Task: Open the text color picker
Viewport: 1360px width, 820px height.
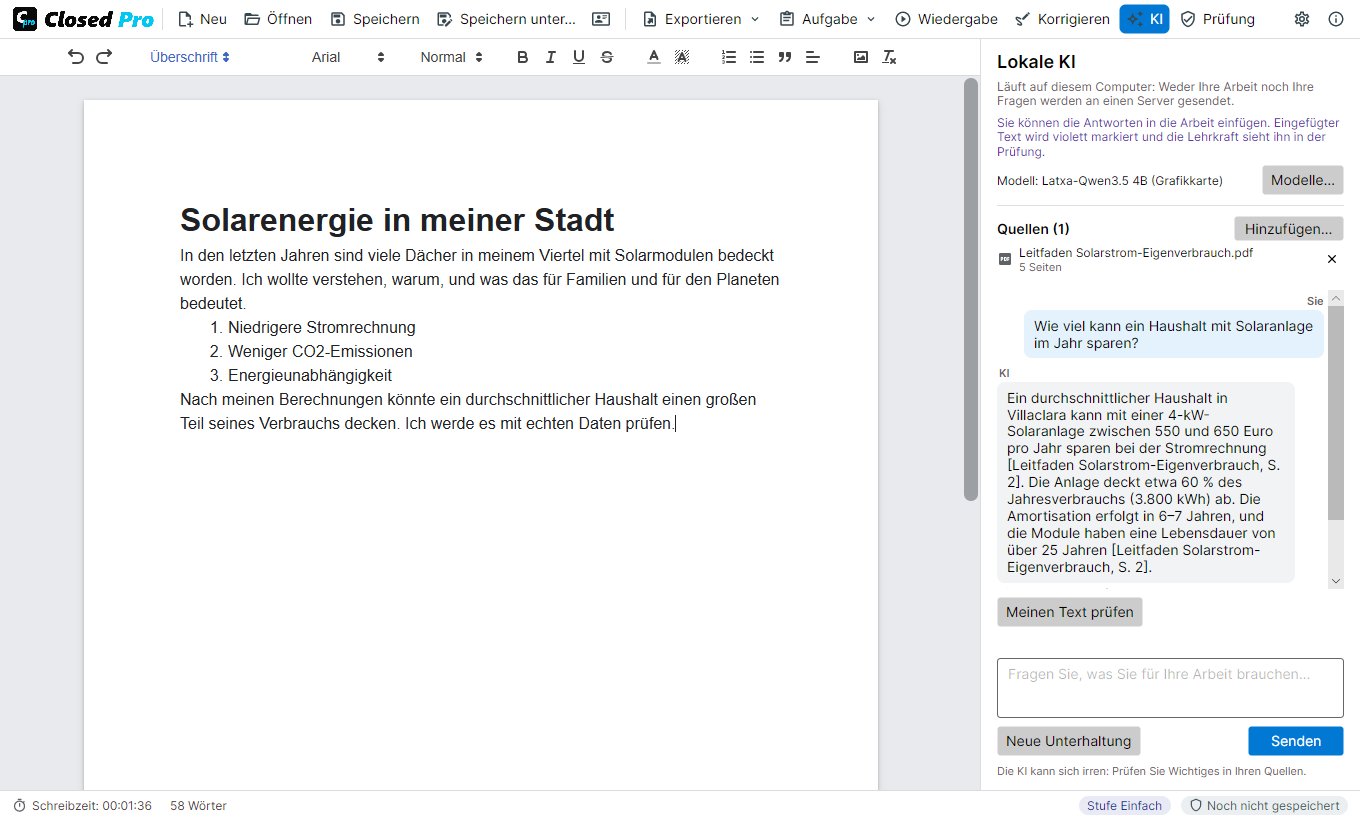Action: pyautogui.click(x=654, y=57)
